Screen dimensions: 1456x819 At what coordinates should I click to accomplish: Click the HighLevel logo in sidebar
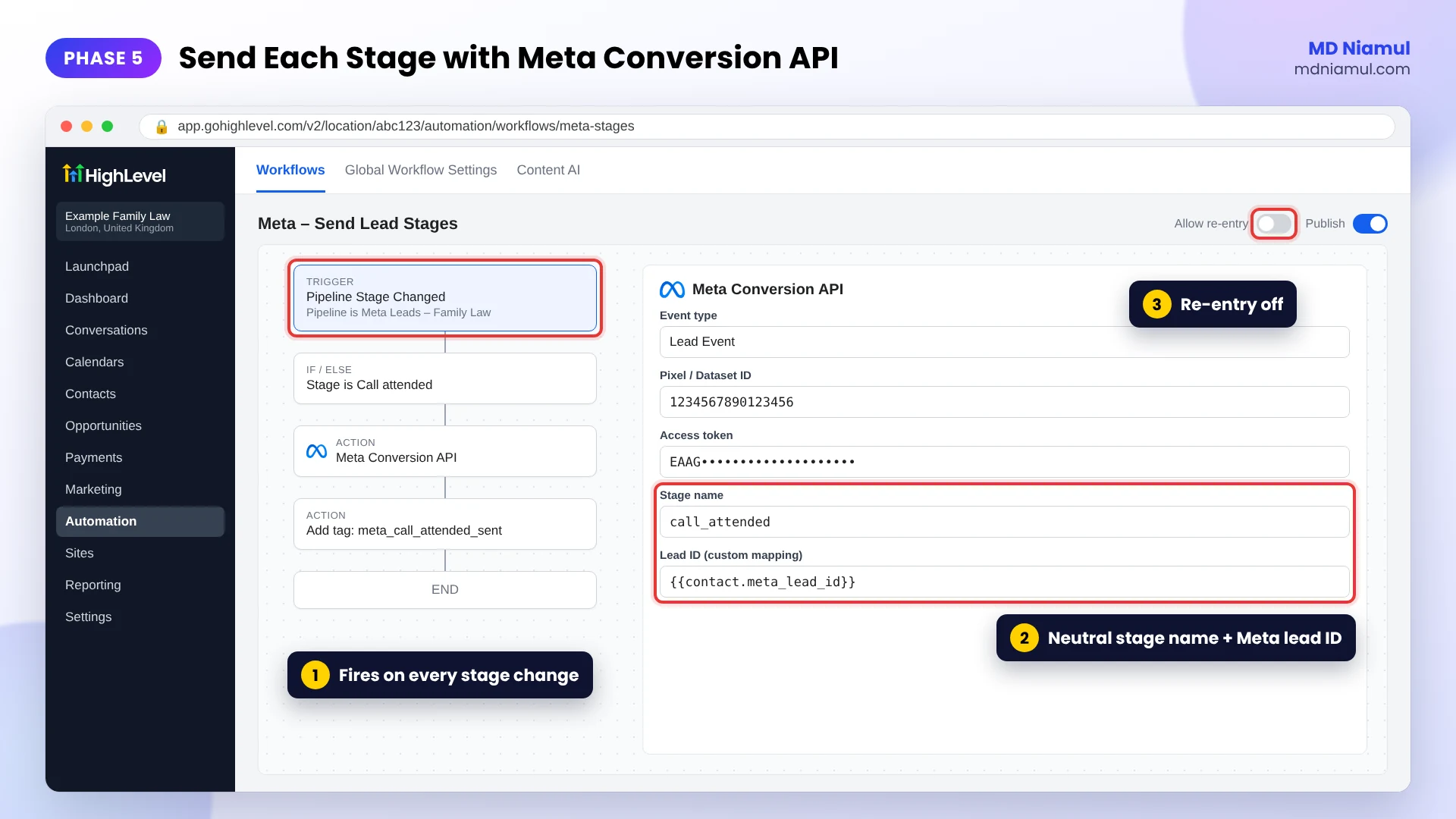(x=114, y=175)
